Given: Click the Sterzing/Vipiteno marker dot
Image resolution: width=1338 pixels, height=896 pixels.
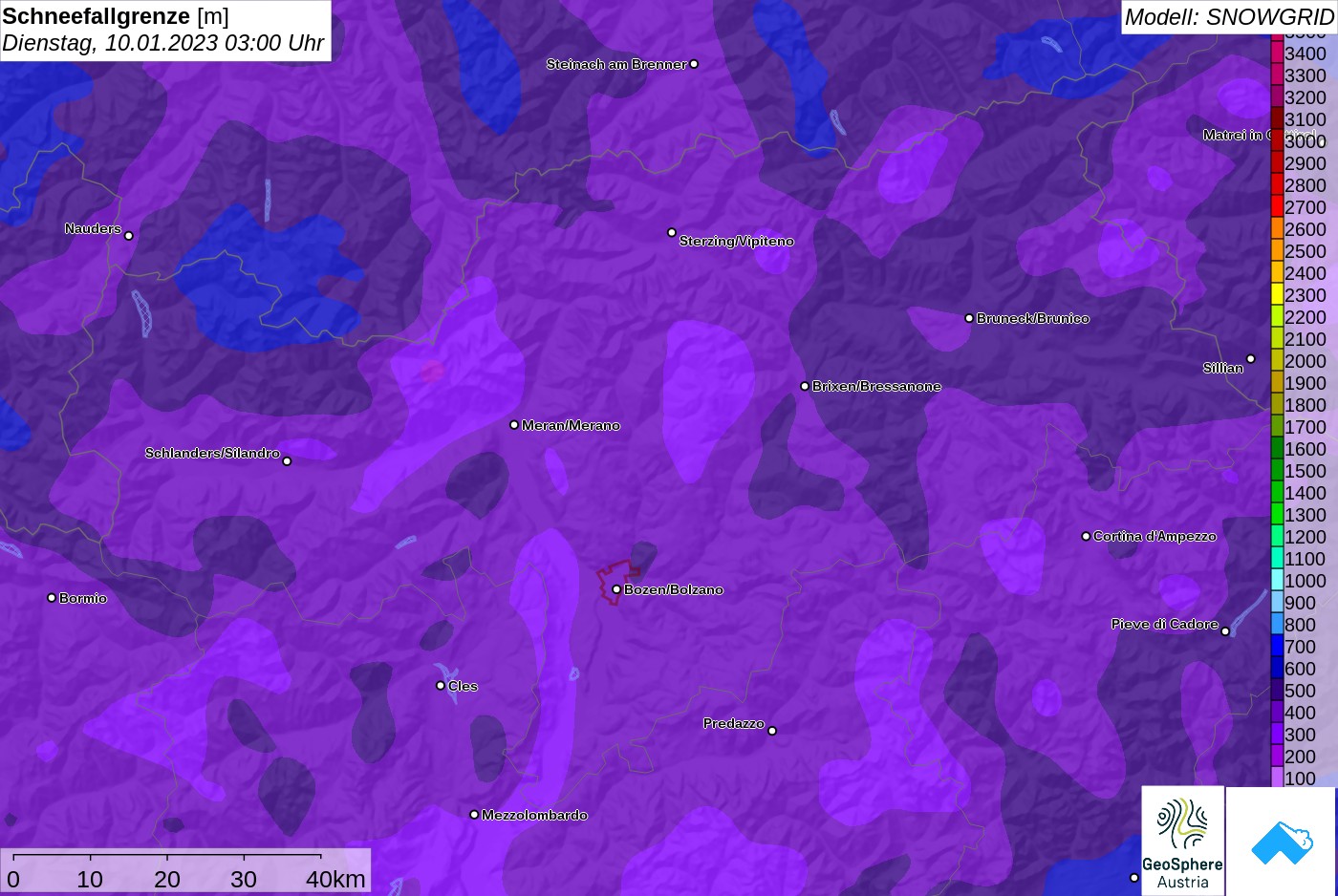Looking at the screenshot, I should pos(672,232).
